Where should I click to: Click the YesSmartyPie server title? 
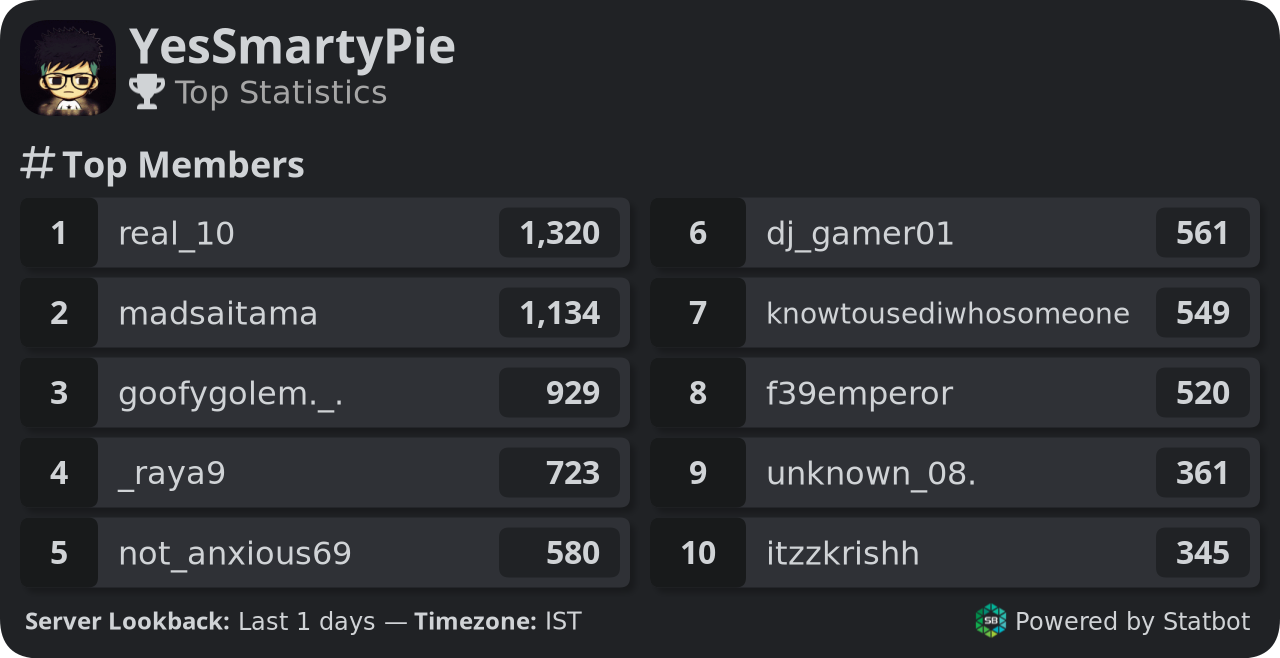click(292, 47)
